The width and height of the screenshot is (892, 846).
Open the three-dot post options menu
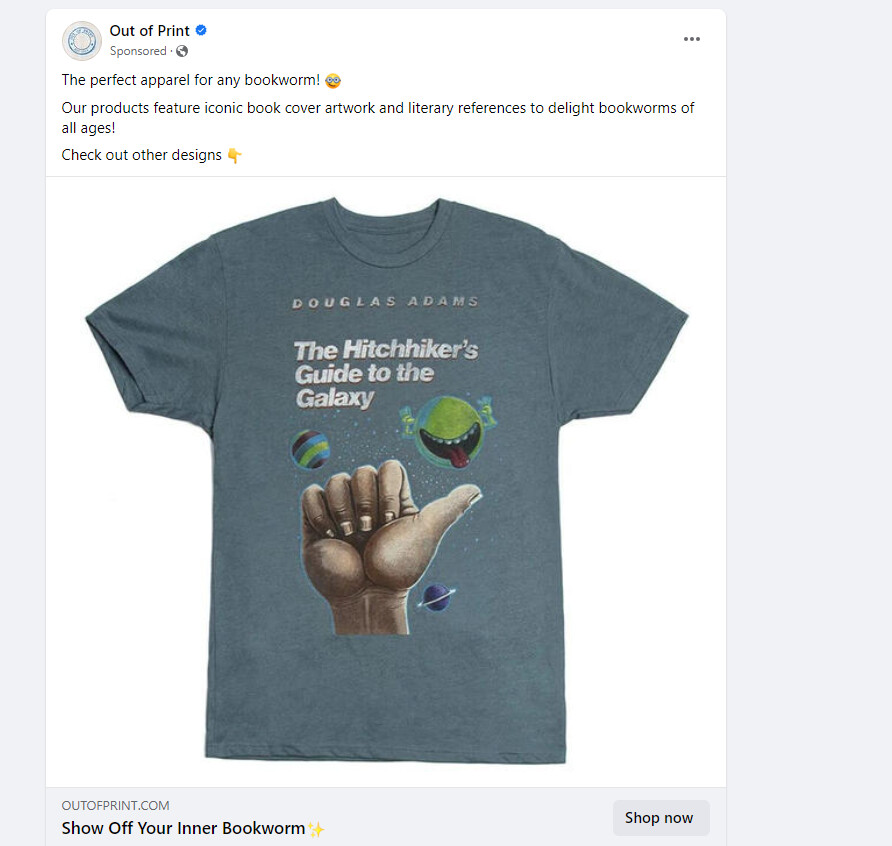(691, 39)
